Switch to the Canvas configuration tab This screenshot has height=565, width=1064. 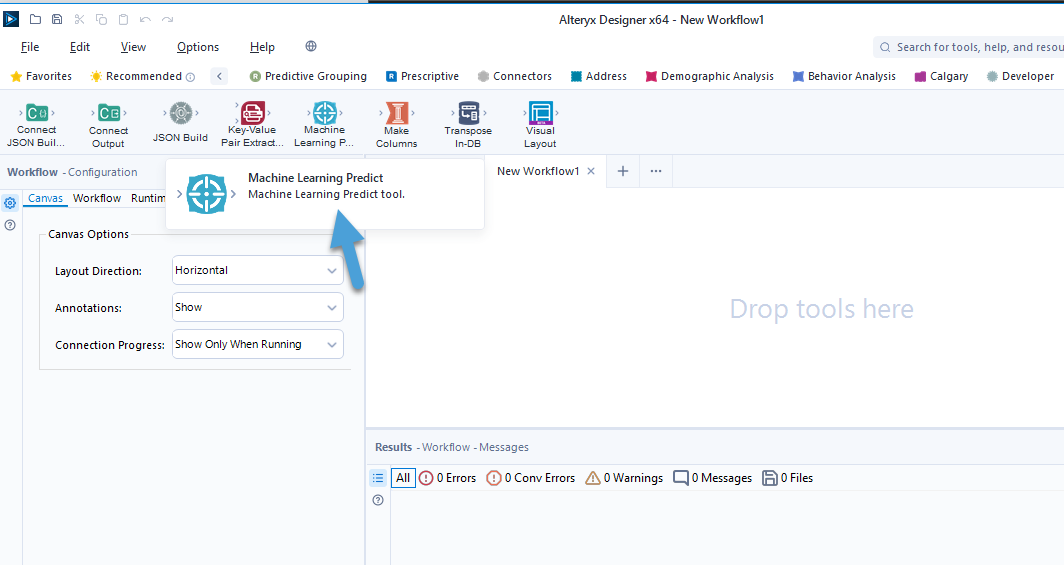(x=45, y=198)
